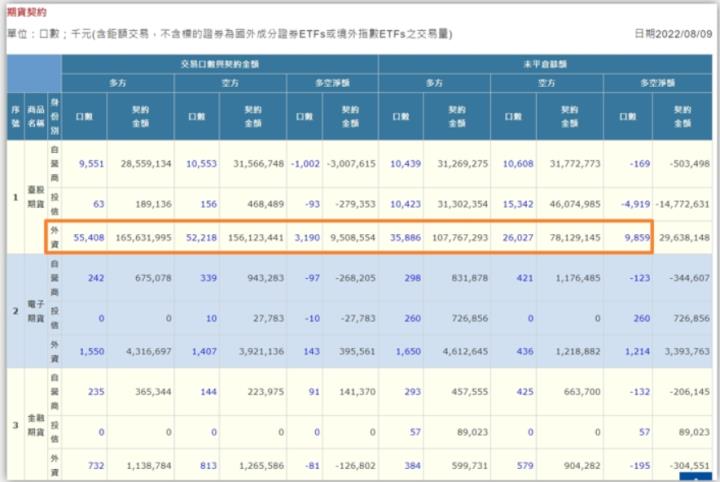Click the 未平倉餘額 column group header
Viewport: 720px width, 482px height.
click(549, 64)
